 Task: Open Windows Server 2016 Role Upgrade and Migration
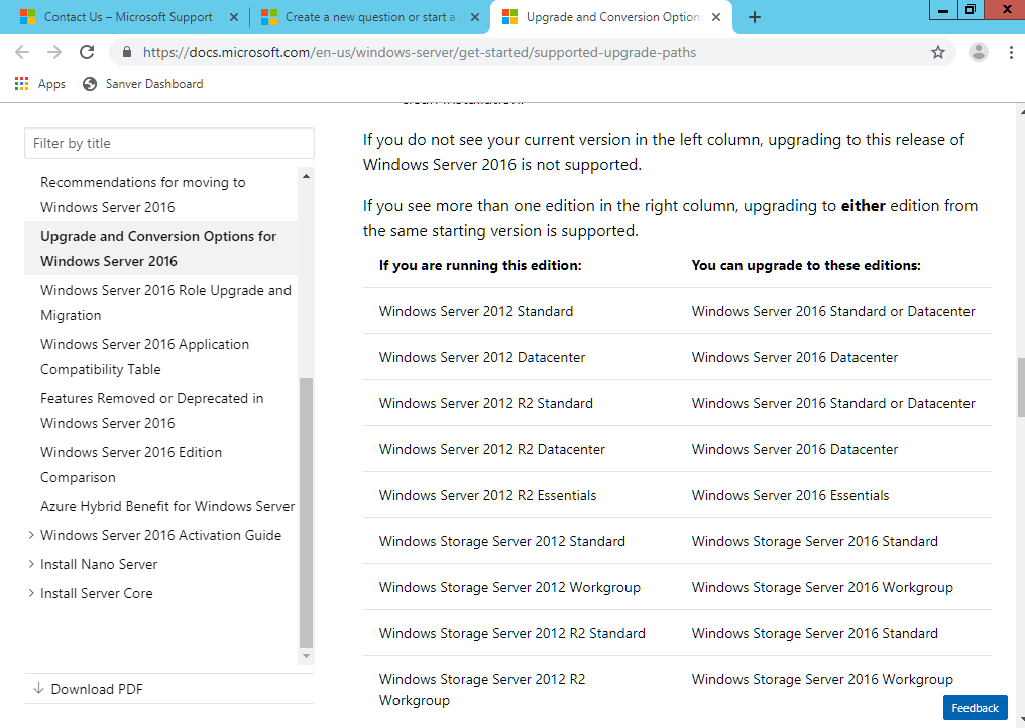coord(165,303)
